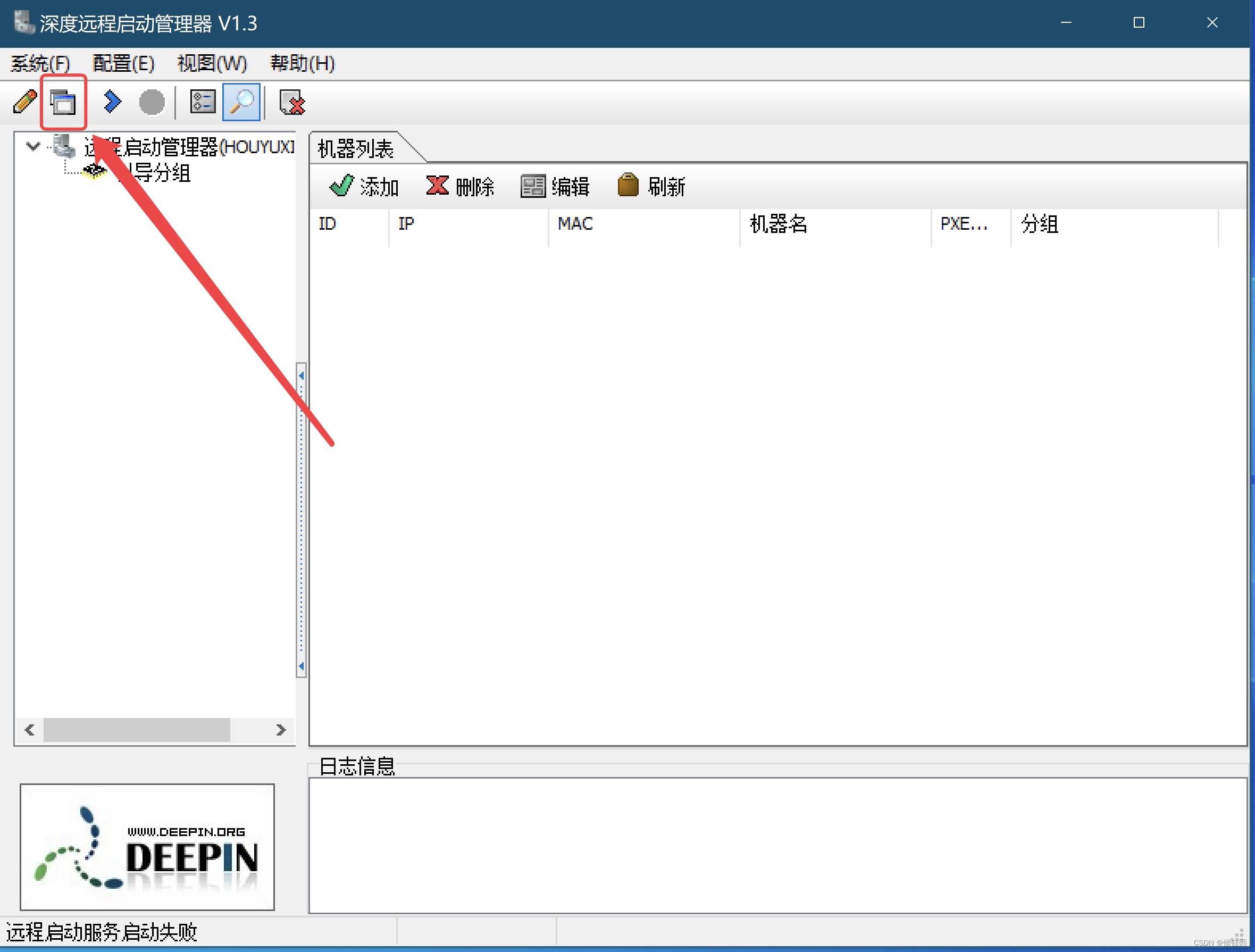
Task: Switch to the 机器列表 tab
Action: [356, 148]
